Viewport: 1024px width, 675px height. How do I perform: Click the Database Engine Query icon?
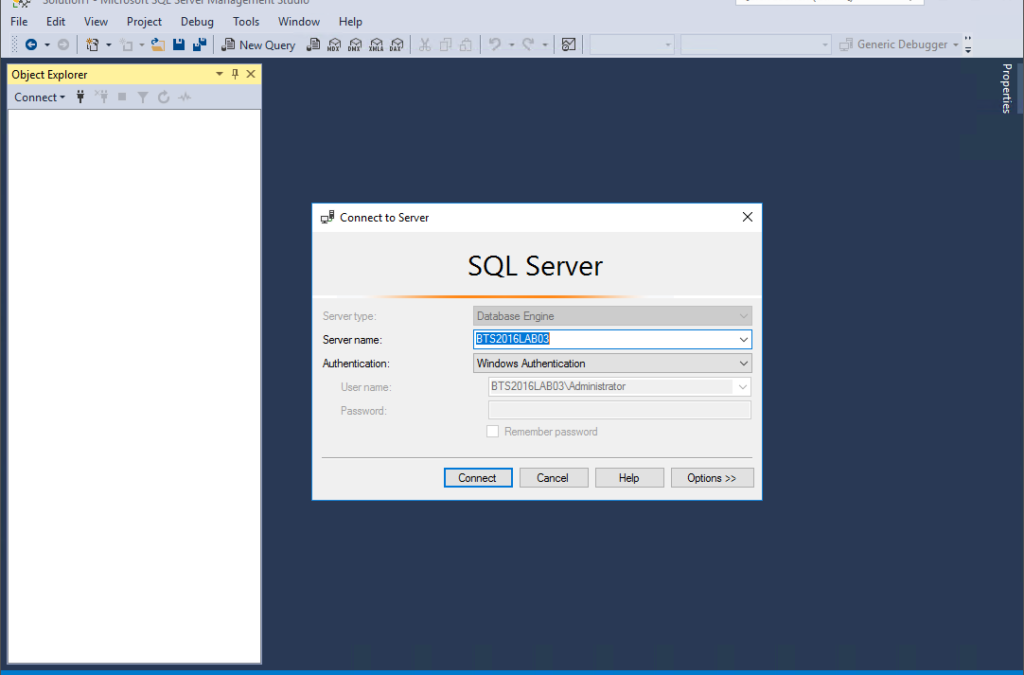pyautogui.click(x=313, y=44)
